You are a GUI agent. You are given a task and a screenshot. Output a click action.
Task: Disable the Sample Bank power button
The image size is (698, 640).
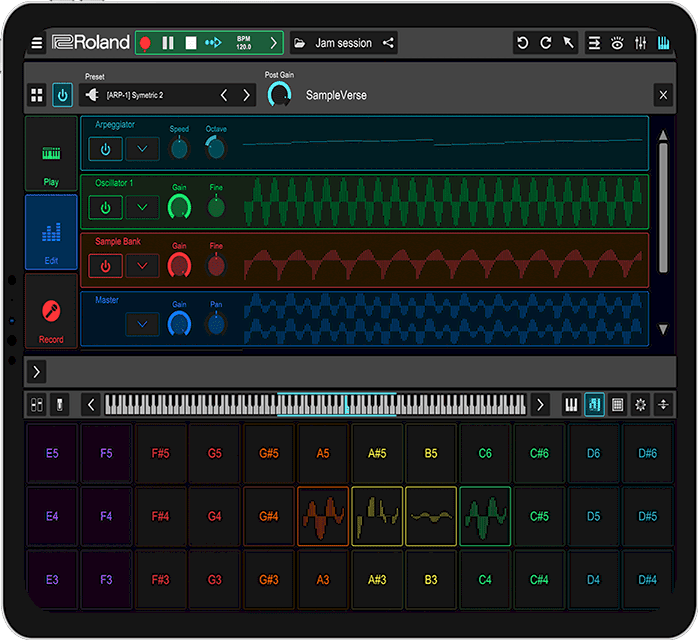pyautogui.click(x=106, y=265)
